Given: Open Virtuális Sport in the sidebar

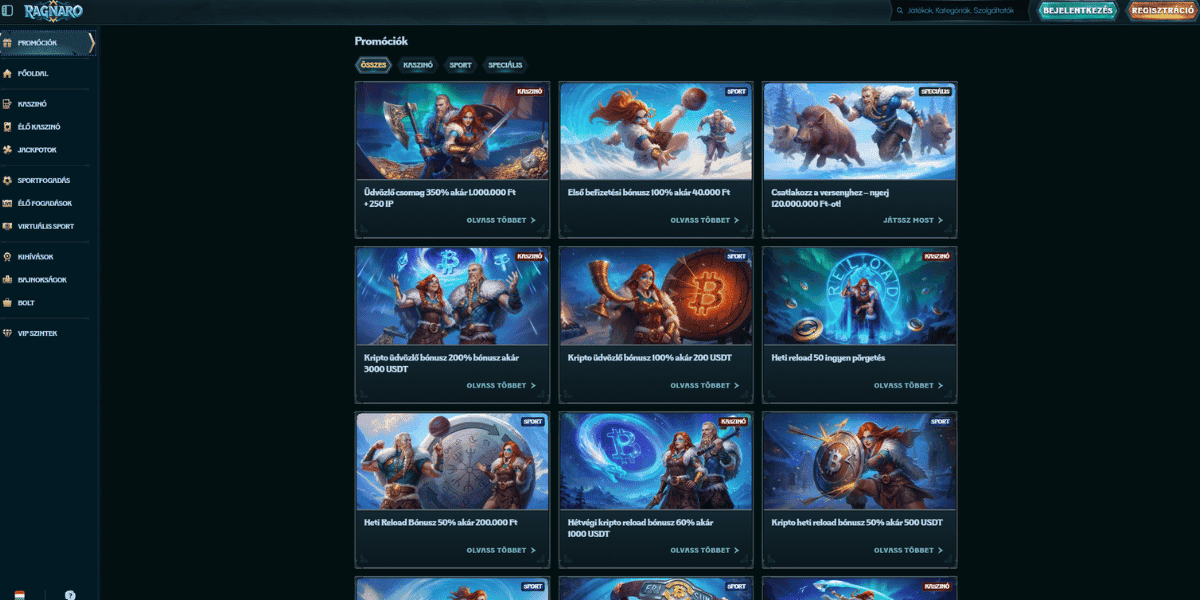Looking at the screenshot, I should coord(48,226).
